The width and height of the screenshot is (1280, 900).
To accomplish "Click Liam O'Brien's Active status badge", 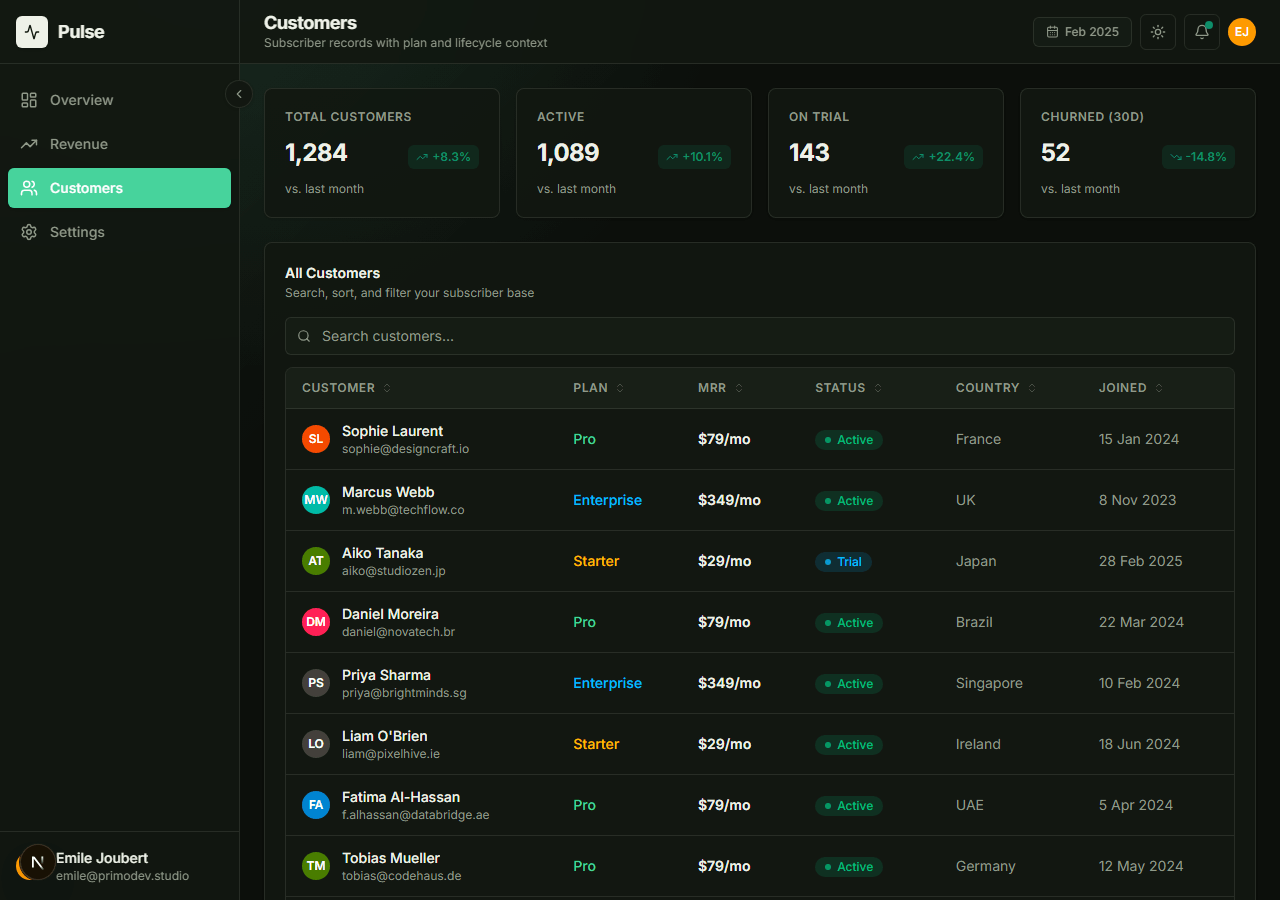I will click(849, 745).
